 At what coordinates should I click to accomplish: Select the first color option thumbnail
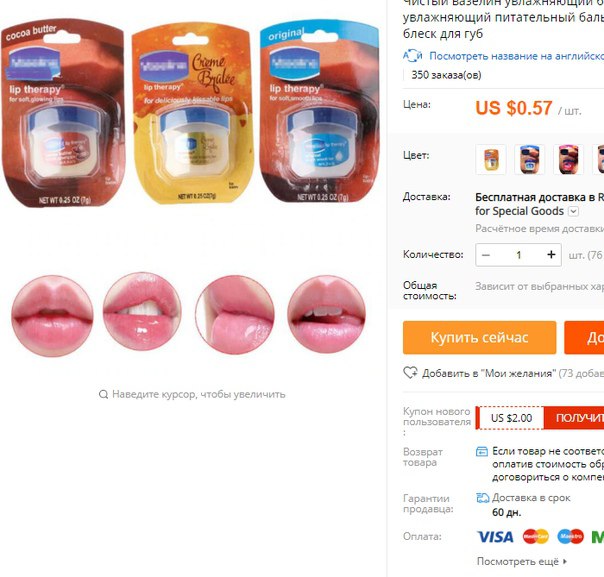pyautogui.click(x=491, y=159)
